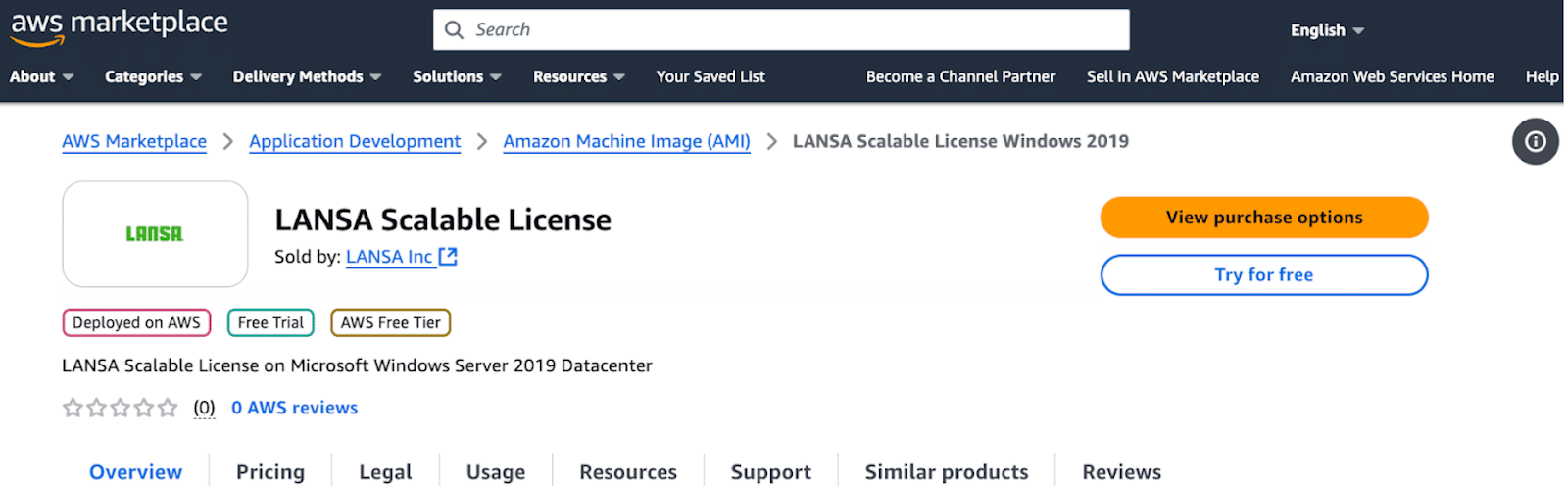
Task: Open the Help link
Action: click(1542, 76)
